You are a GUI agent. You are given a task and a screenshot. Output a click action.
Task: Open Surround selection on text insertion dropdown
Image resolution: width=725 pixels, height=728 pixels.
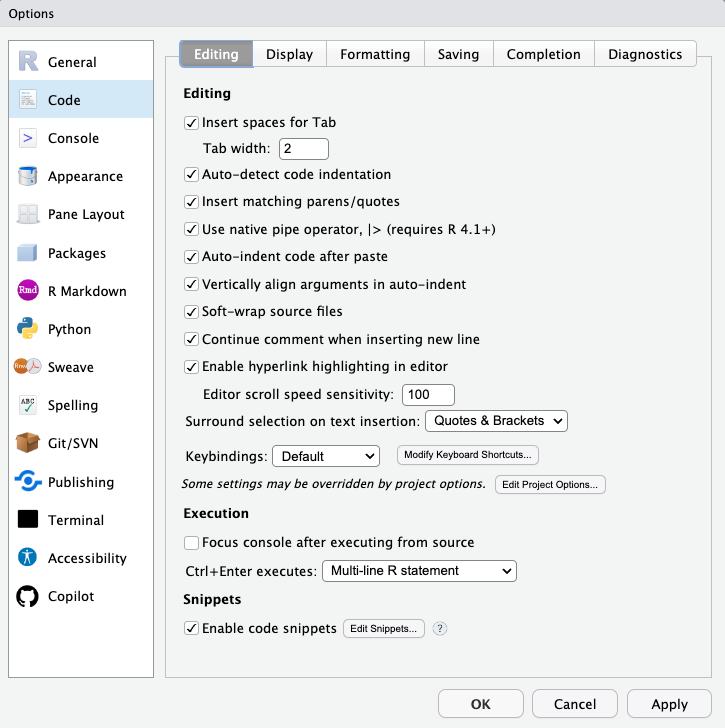tap(496, 421)
